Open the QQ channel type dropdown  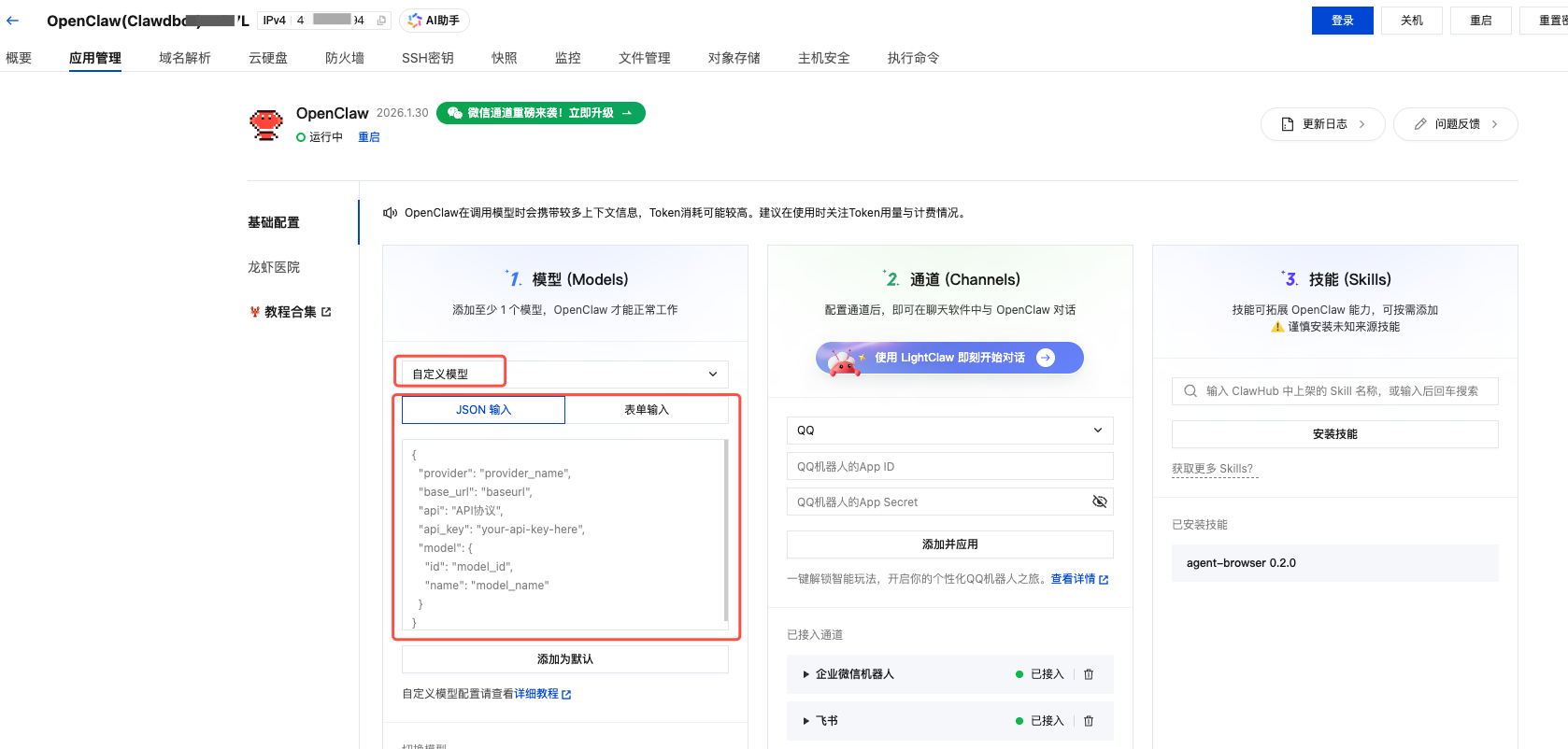pyautogui.click(x=950, y=431)
